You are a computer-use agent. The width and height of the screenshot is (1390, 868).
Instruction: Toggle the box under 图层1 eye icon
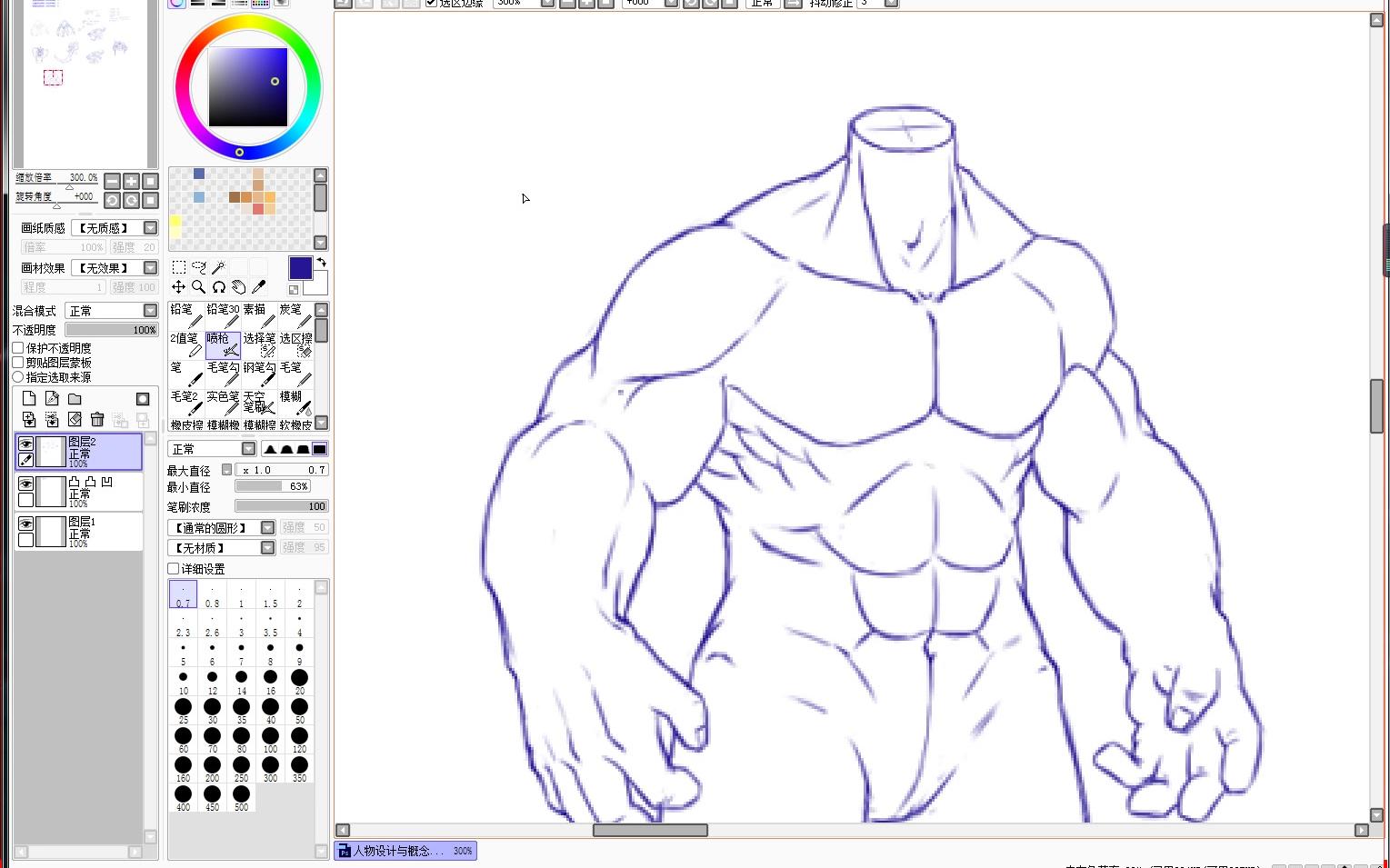click(x=25, y=540)
